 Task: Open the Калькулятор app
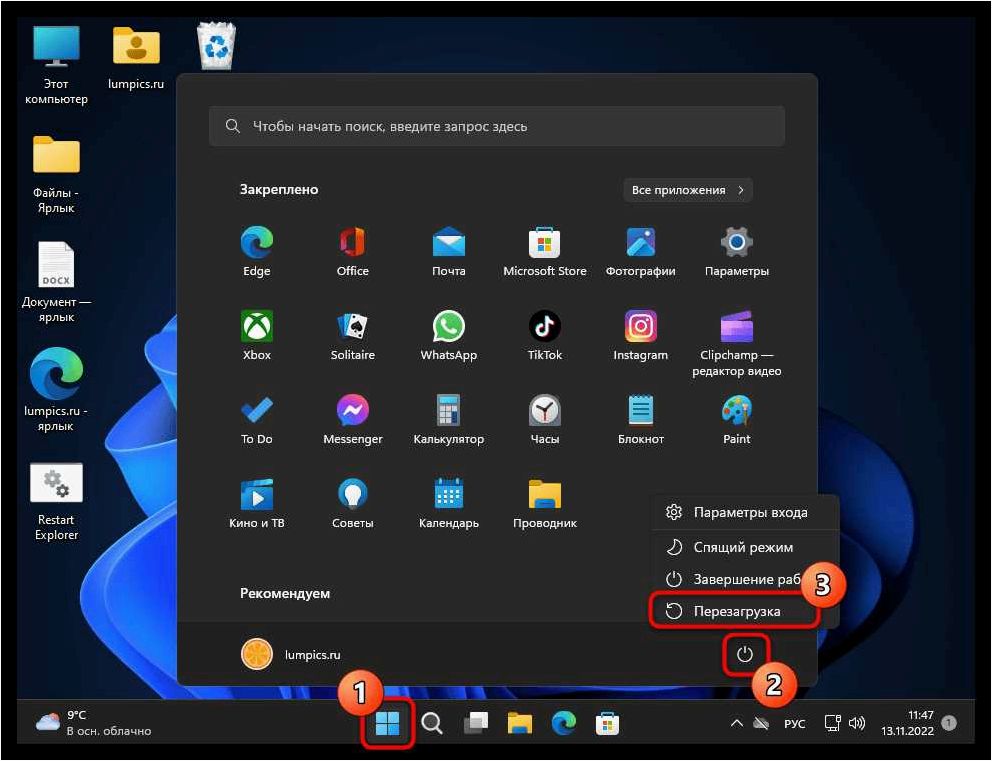449,419
